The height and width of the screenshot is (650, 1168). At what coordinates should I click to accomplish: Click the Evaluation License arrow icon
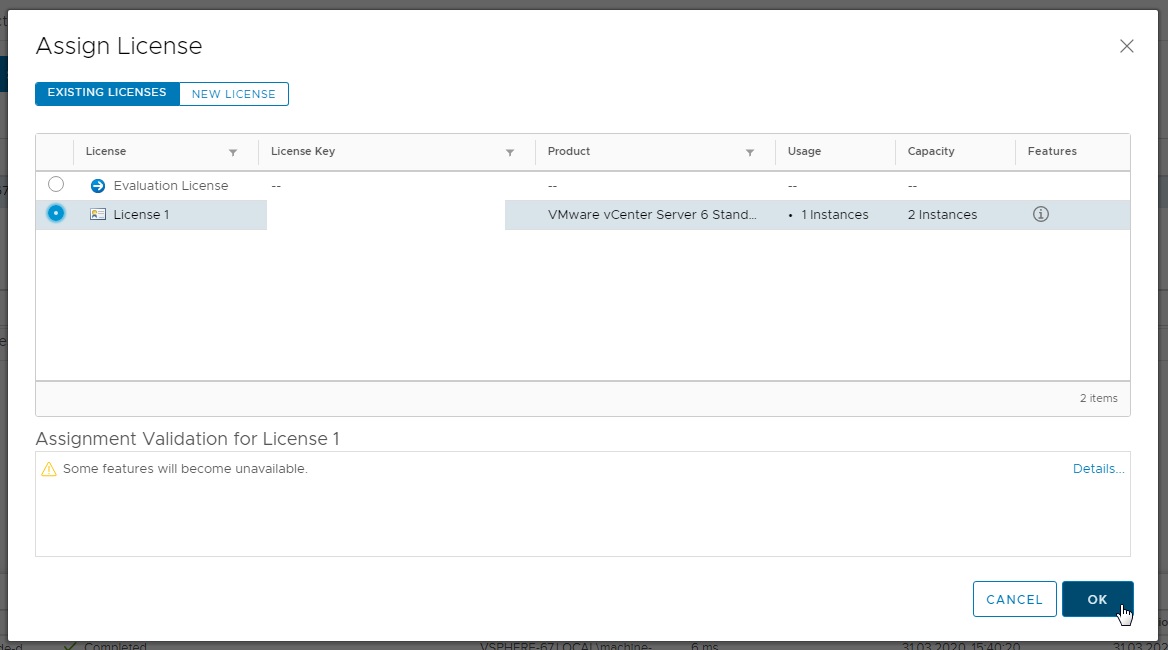pos(98,186)
